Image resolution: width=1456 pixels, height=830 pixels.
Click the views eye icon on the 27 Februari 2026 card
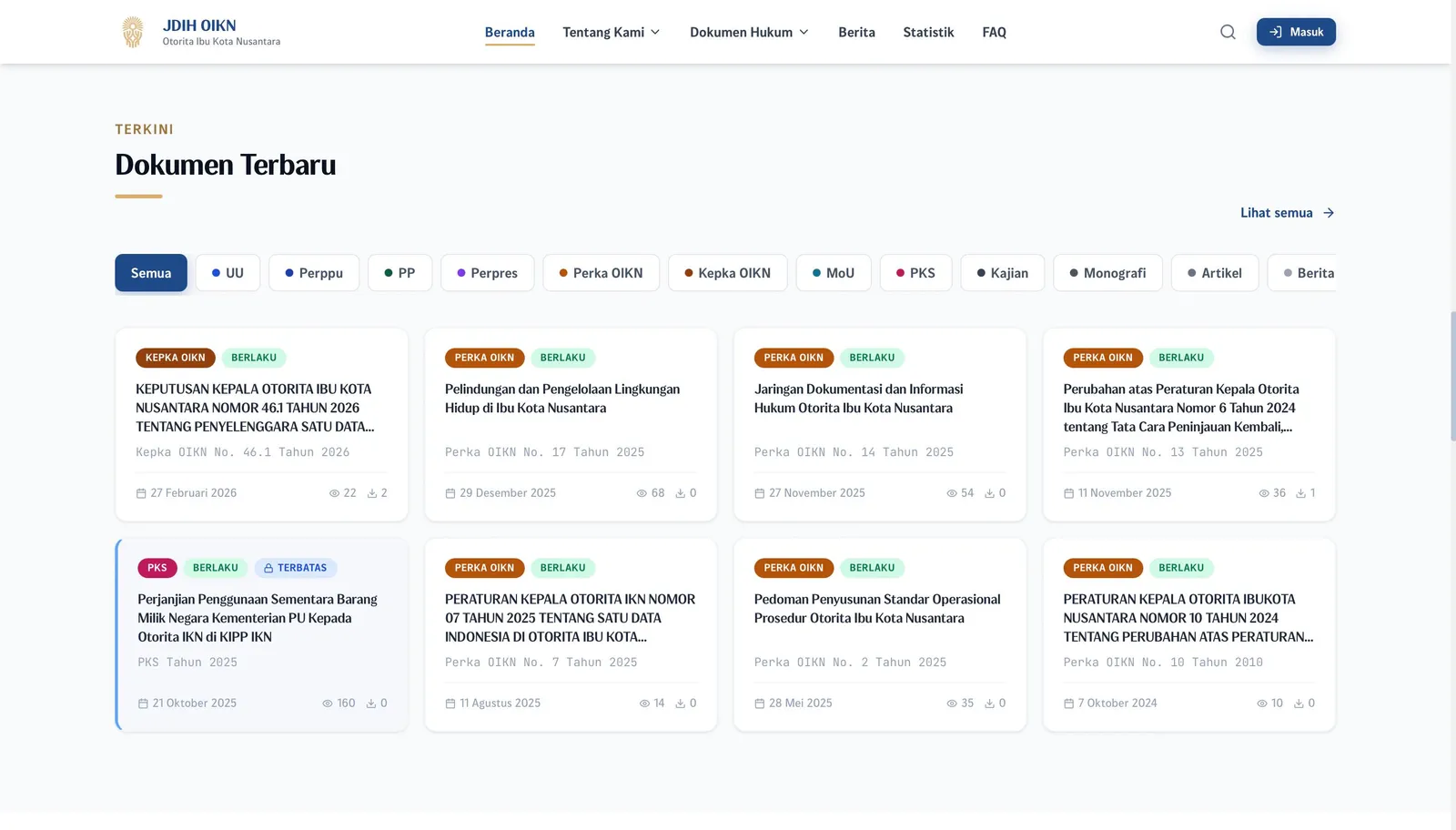[x=334, y=493]
